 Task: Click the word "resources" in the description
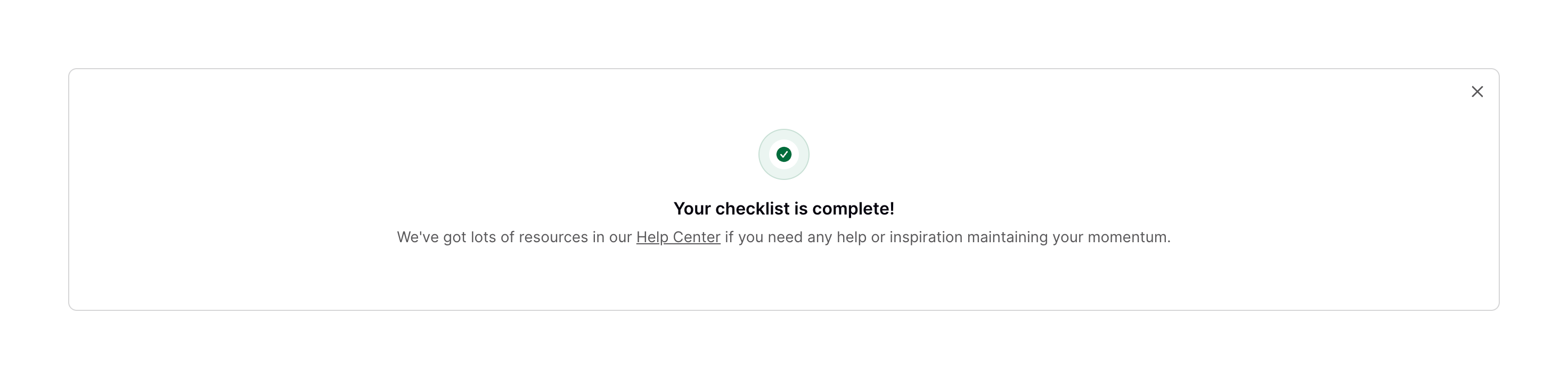click(553, 237)
